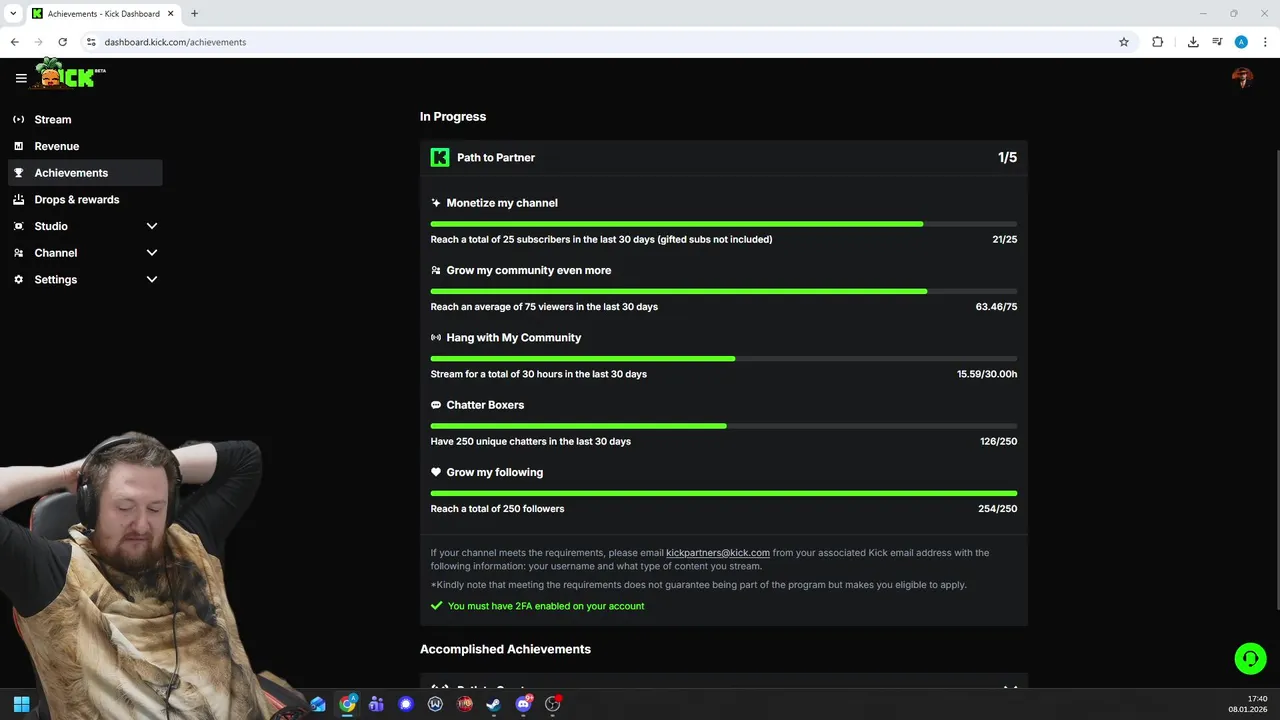The width and height of the screenshot is (1280, 720).
Task: Select Achievements in the sidebar
Action: click(x=85, y=173)
